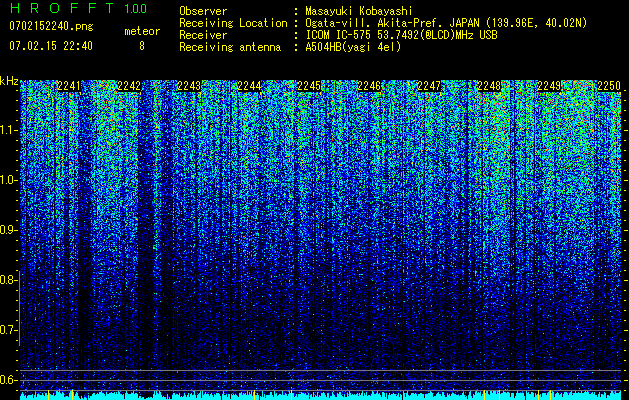Click the 2246 time marker

coord(369,86)
